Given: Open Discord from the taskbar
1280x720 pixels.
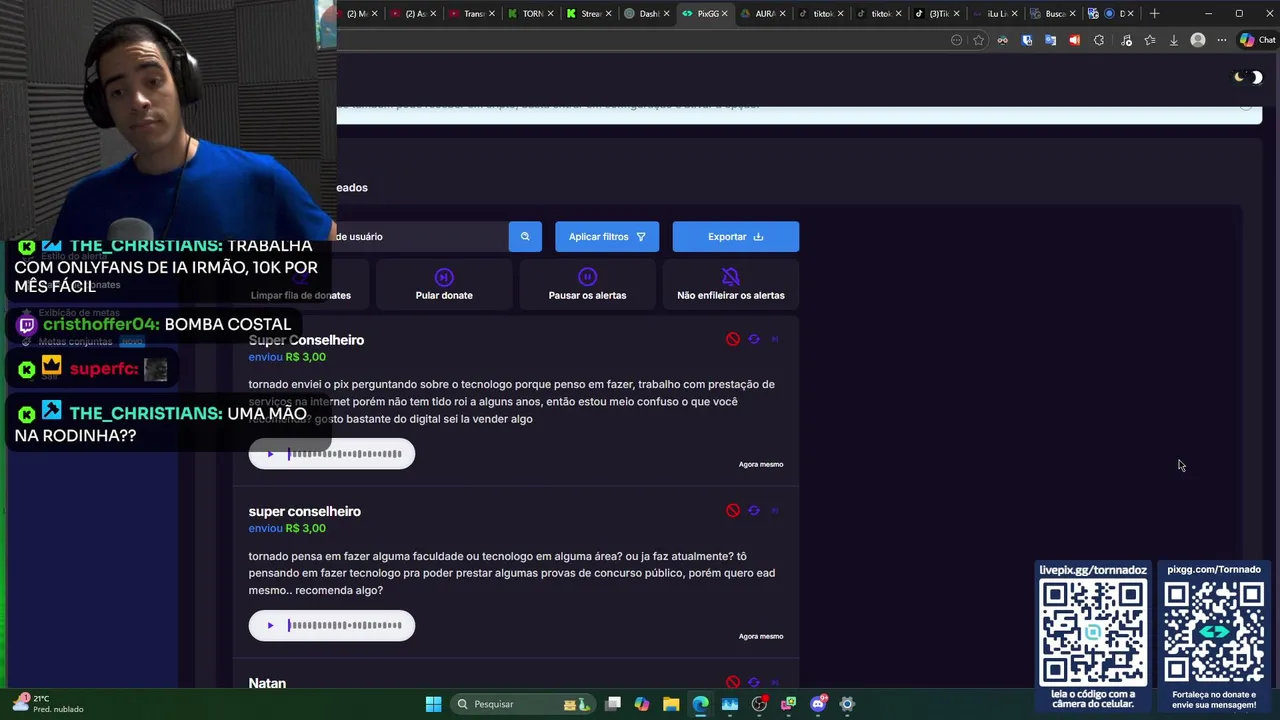Looking at the screenshot, I should [x=818, y=704].
